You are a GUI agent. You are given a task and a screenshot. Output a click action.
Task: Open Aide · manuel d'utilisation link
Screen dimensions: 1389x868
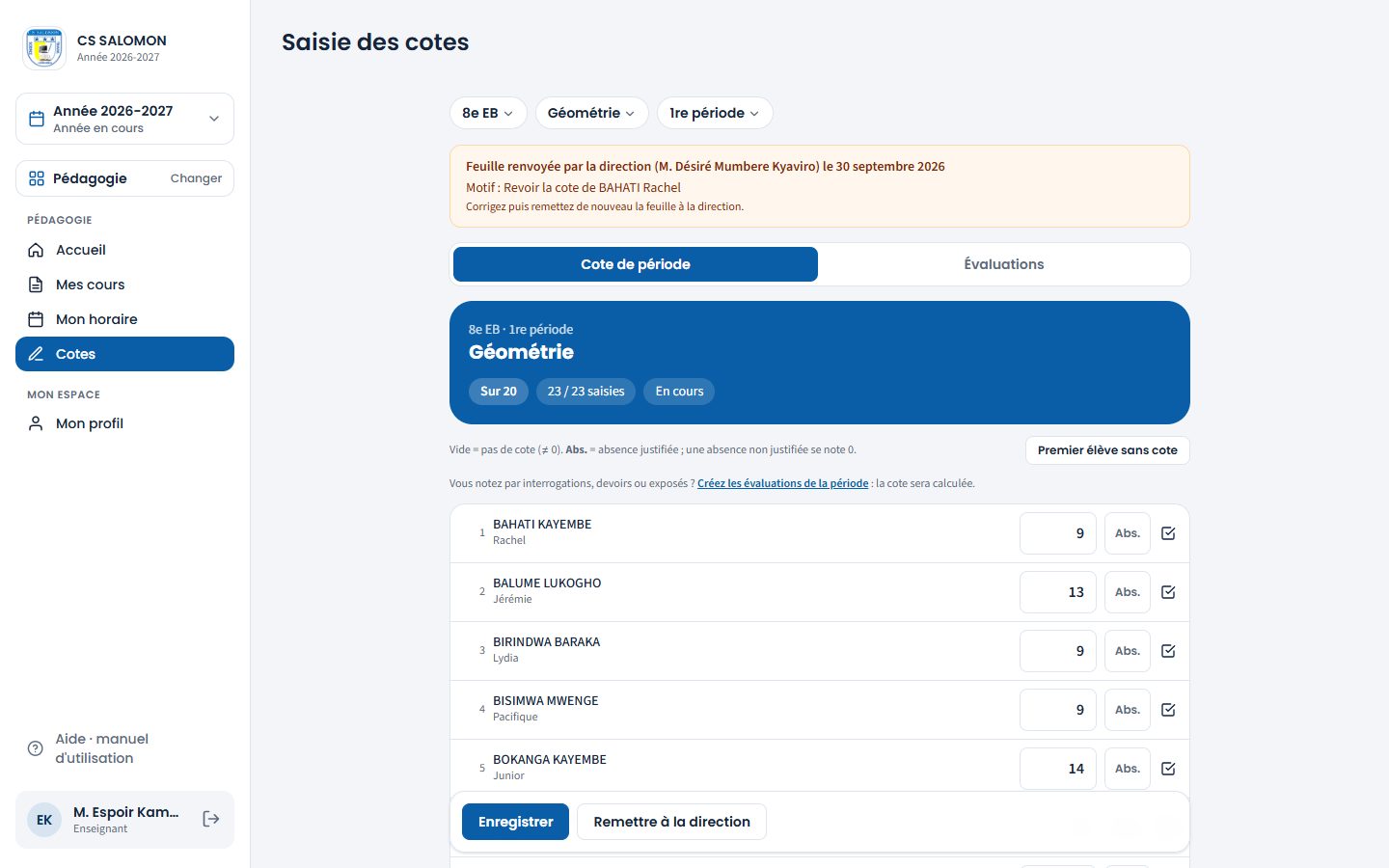coord(124,748)
